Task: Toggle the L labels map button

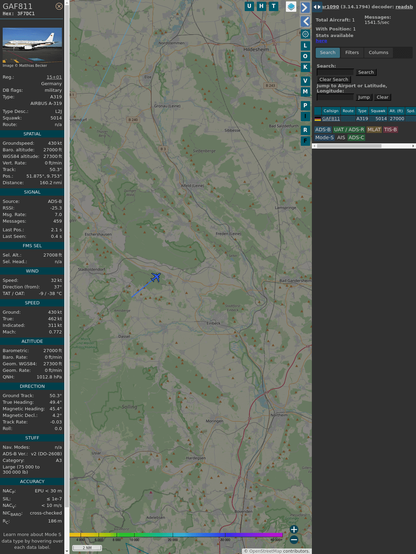Action: click(305, 46)
